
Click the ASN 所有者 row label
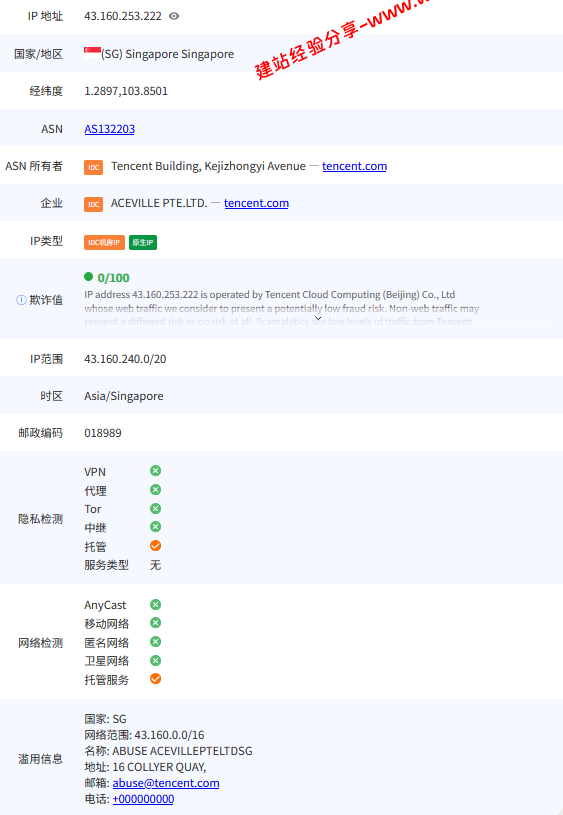coord(34,166)
